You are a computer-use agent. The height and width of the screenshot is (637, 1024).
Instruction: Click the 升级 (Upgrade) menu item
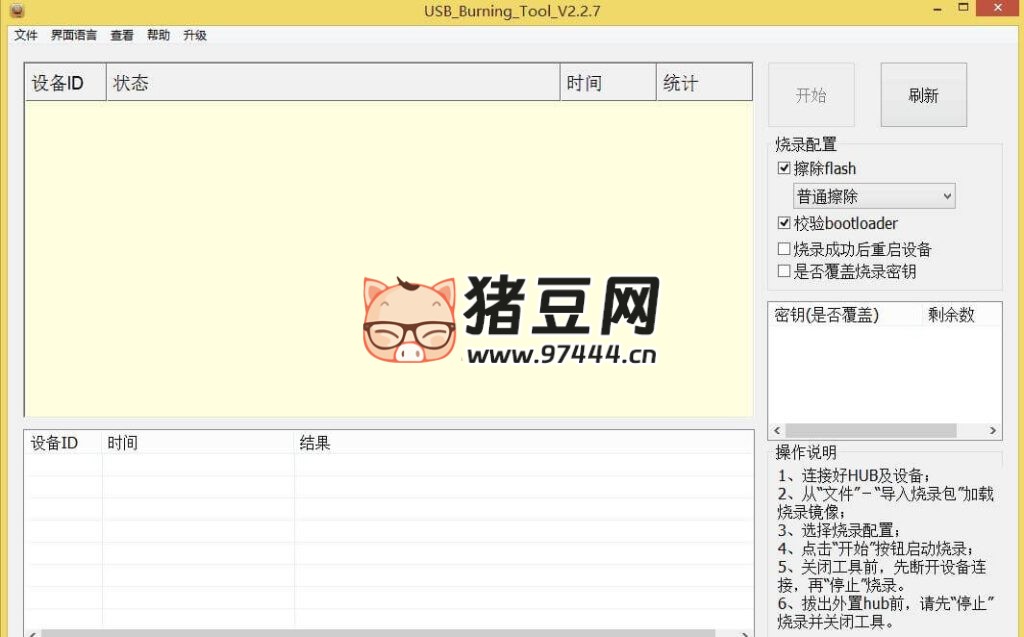[193, 35]
